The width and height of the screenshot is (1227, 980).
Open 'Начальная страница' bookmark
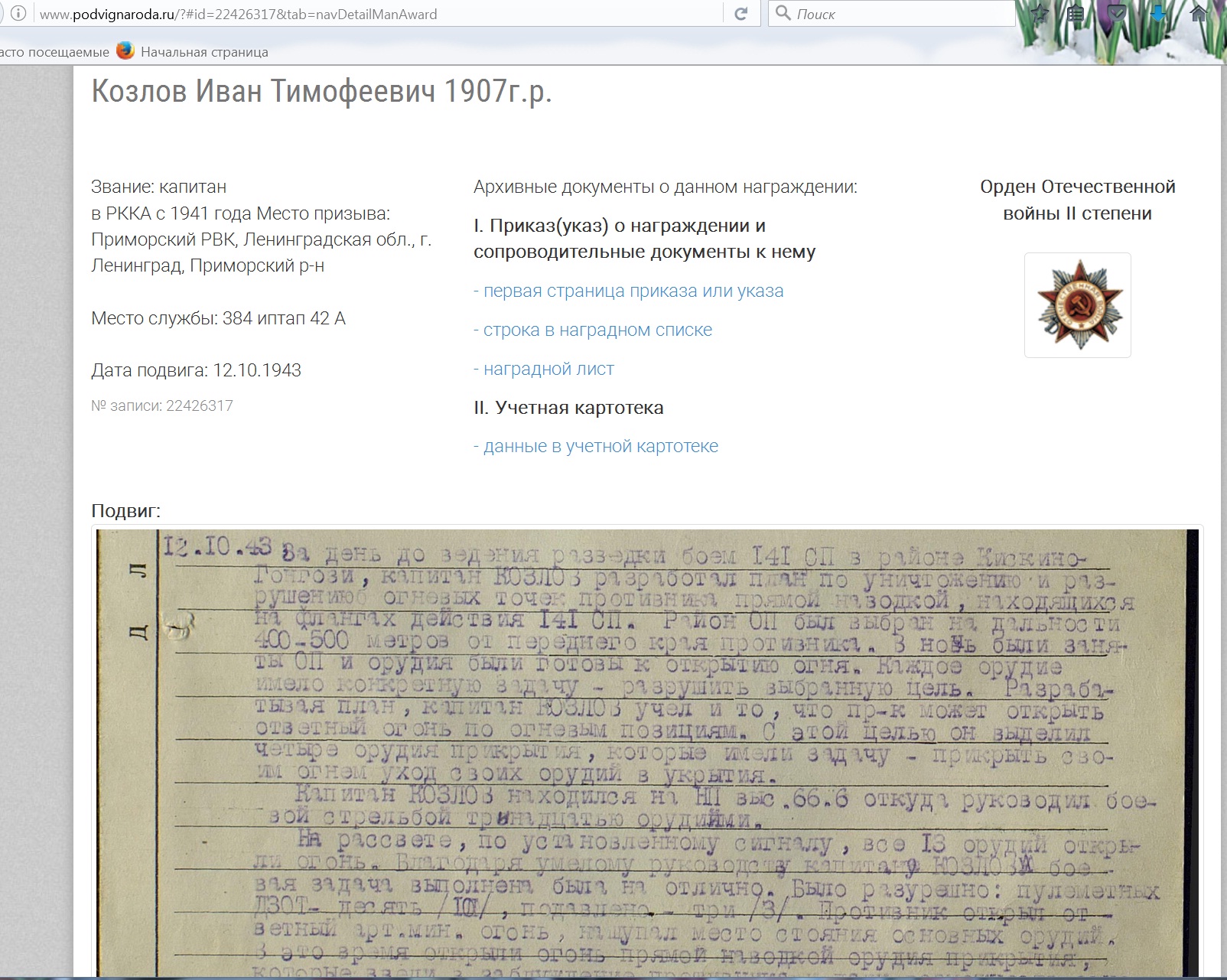(204, 52)
